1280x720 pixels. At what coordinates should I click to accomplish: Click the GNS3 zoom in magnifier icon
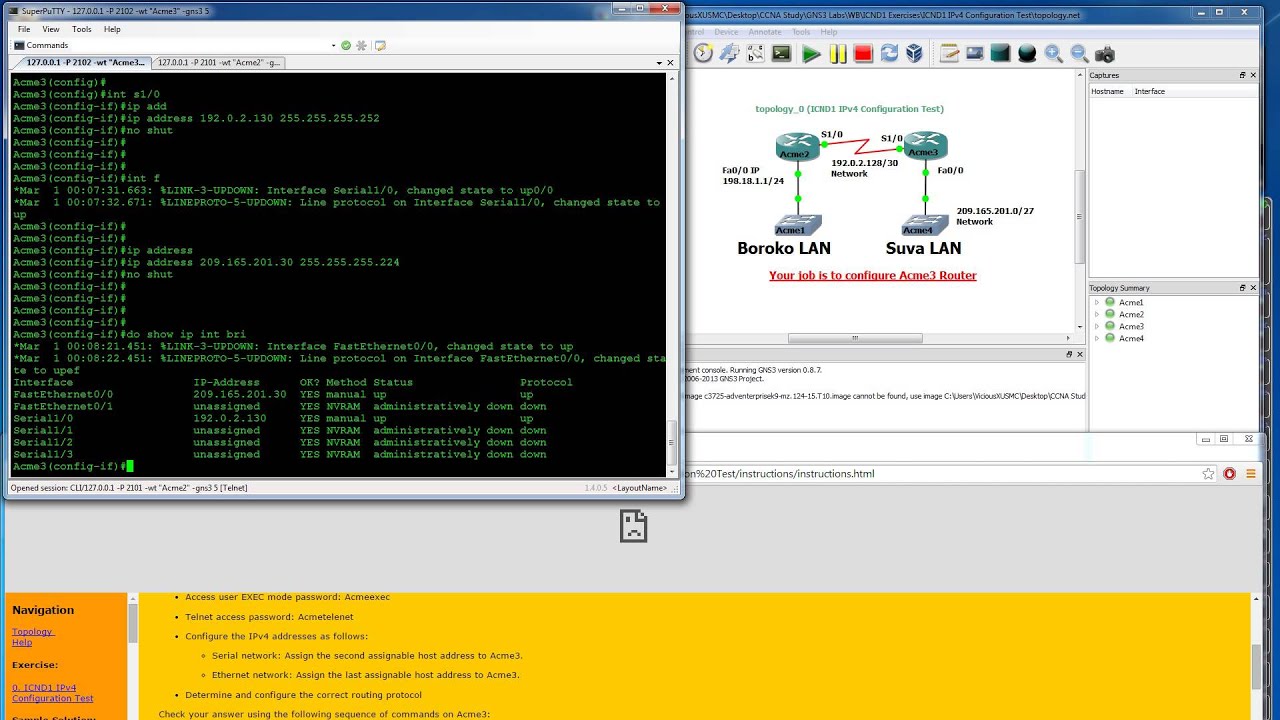(x=1053, y=54)
